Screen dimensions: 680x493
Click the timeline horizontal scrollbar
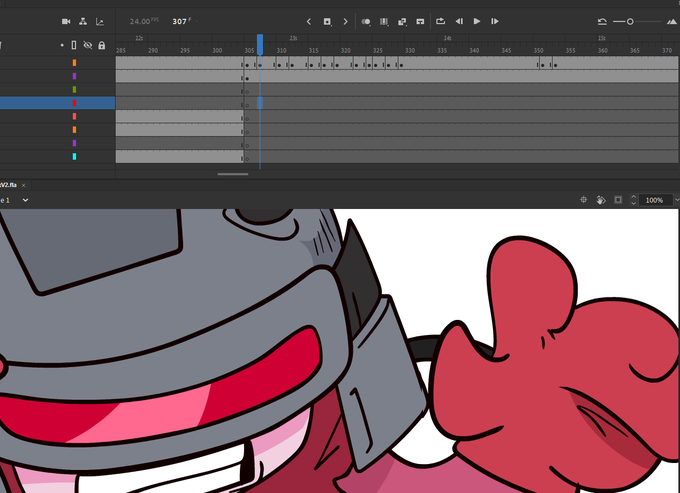pos(233,174)
